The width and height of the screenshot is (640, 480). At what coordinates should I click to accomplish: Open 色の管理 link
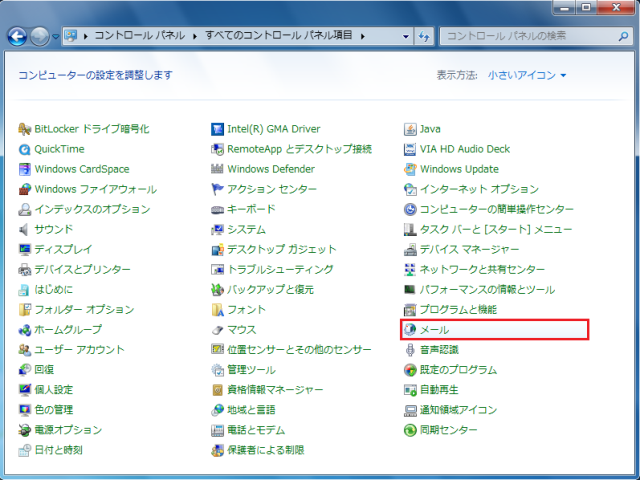53,410
